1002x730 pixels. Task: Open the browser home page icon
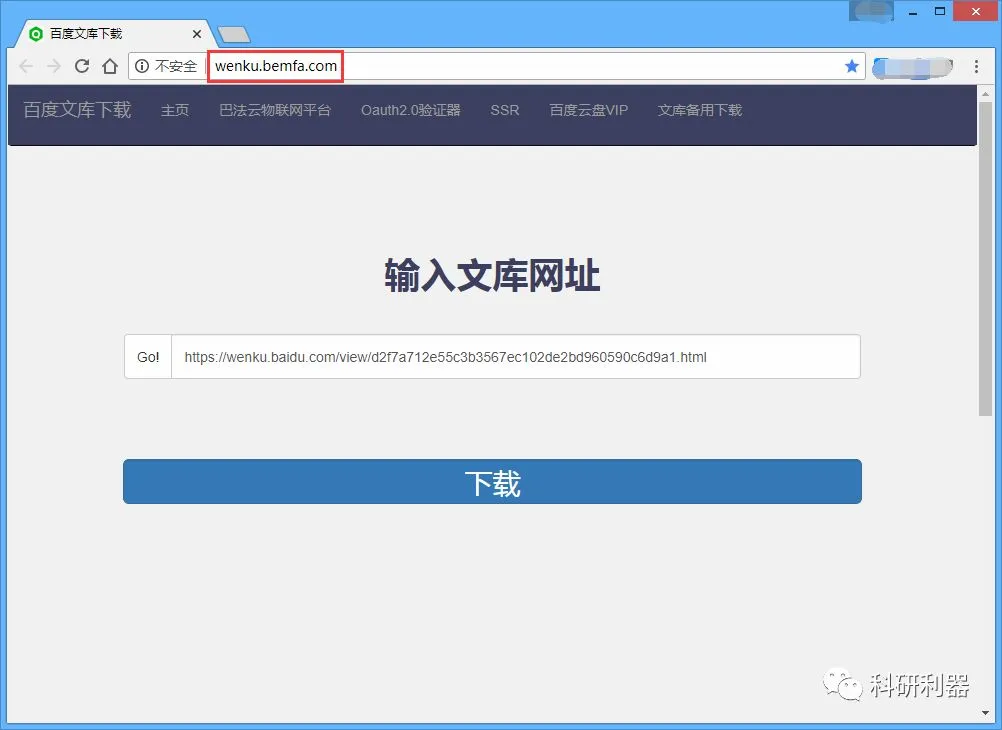point(110,66)
